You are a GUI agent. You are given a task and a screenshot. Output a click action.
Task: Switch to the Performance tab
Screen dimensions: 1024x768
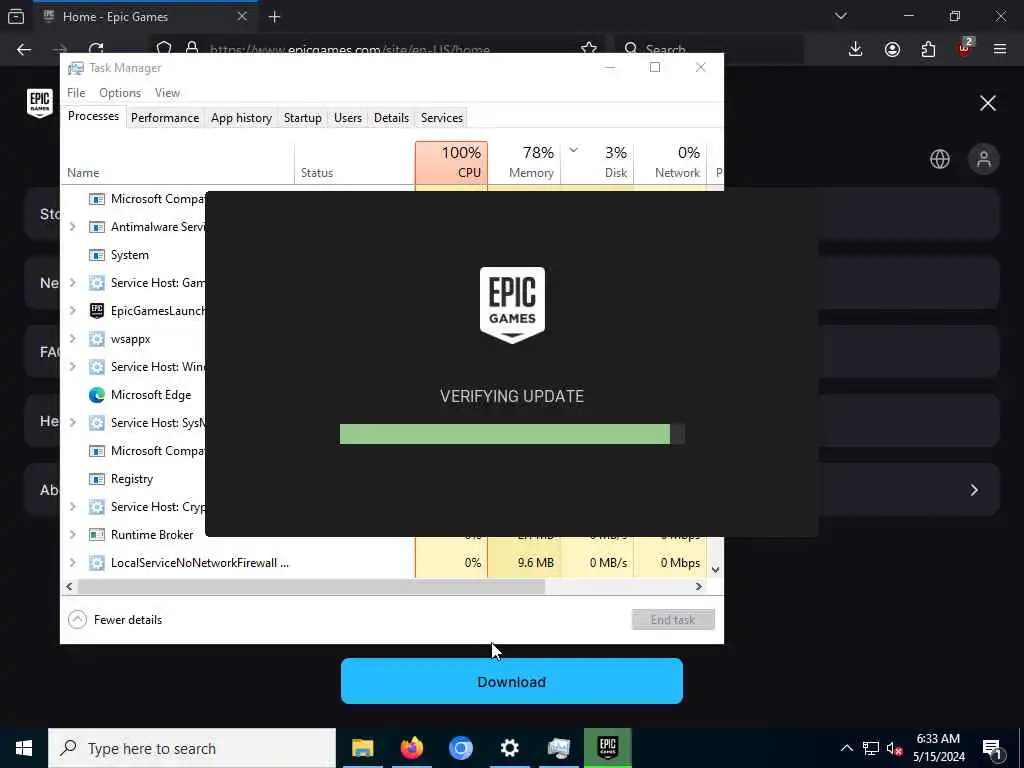[x=165, y=118]
